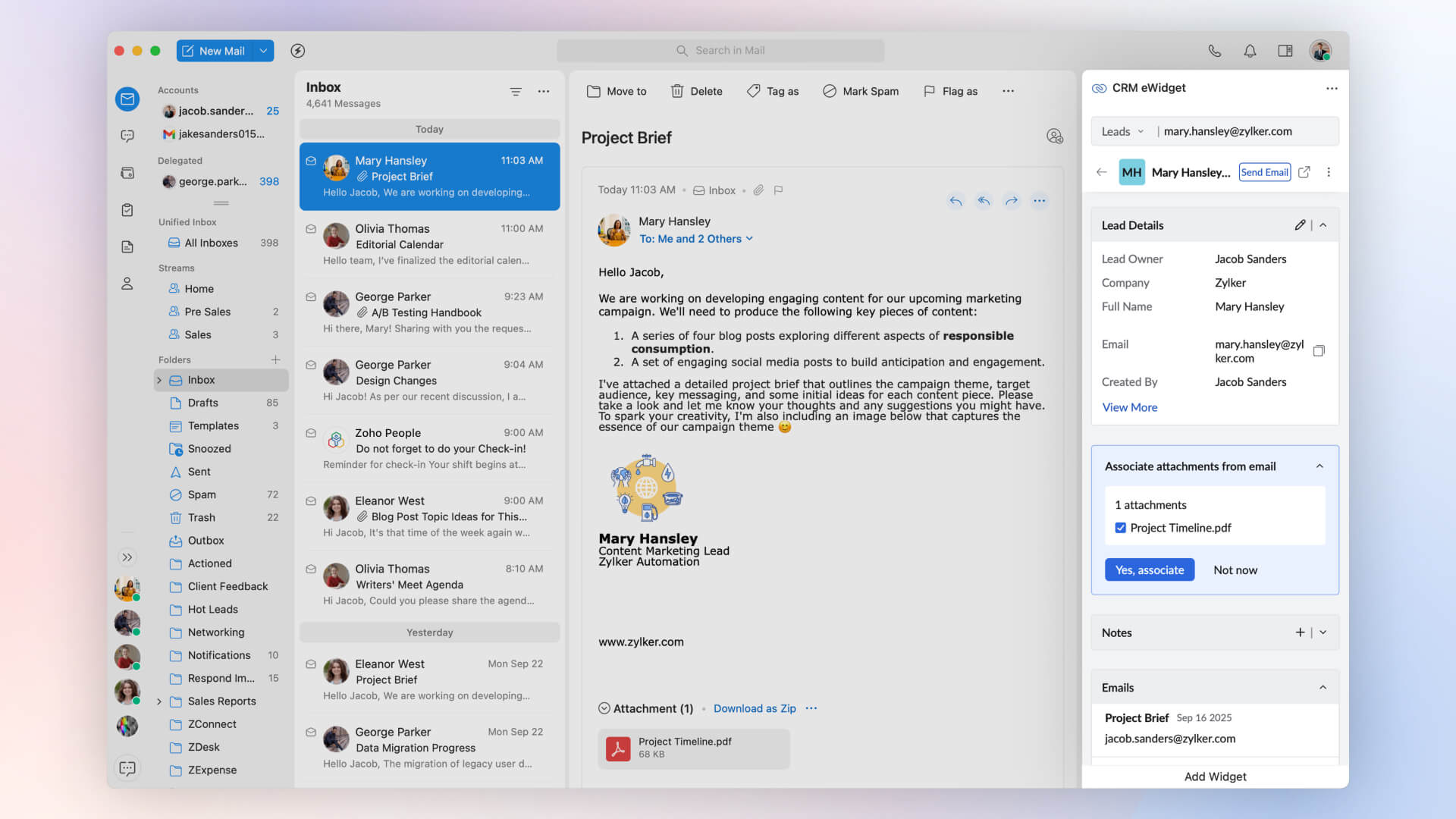
Task: Click the Search in Mail field
Action: point(720,51)
